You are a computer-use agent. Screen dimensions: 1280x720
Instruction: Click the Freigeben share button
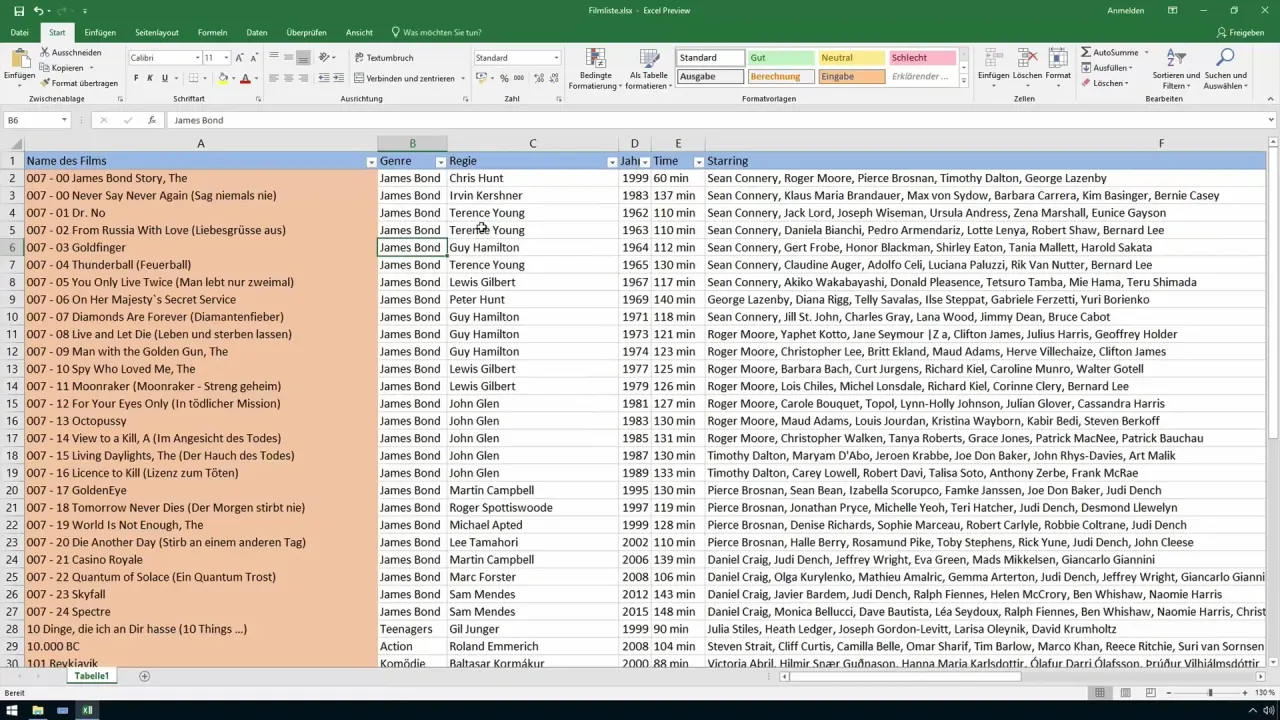click(x=1240, y=32)
